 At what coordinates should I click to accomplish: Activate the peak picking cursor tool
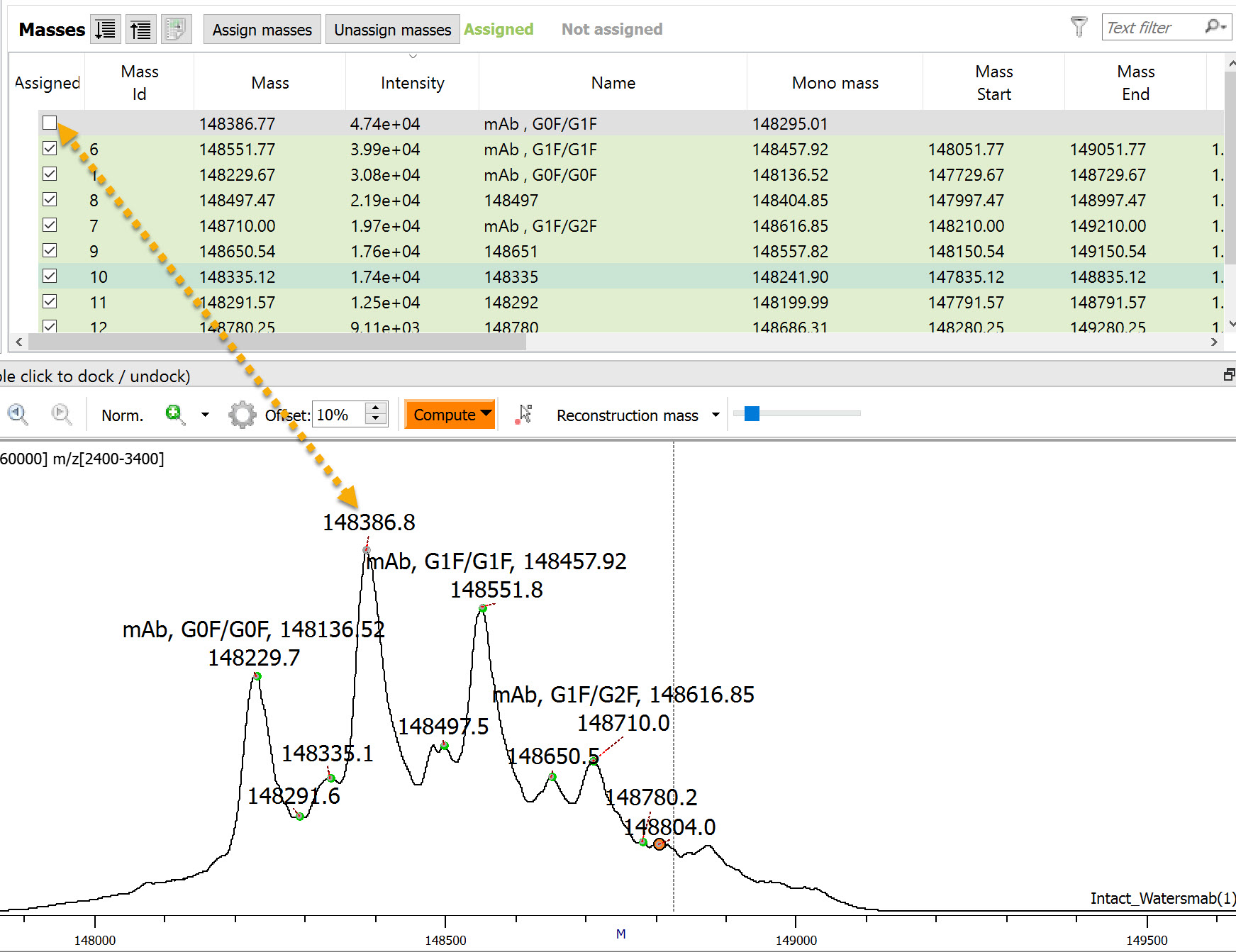coord(523,414)
